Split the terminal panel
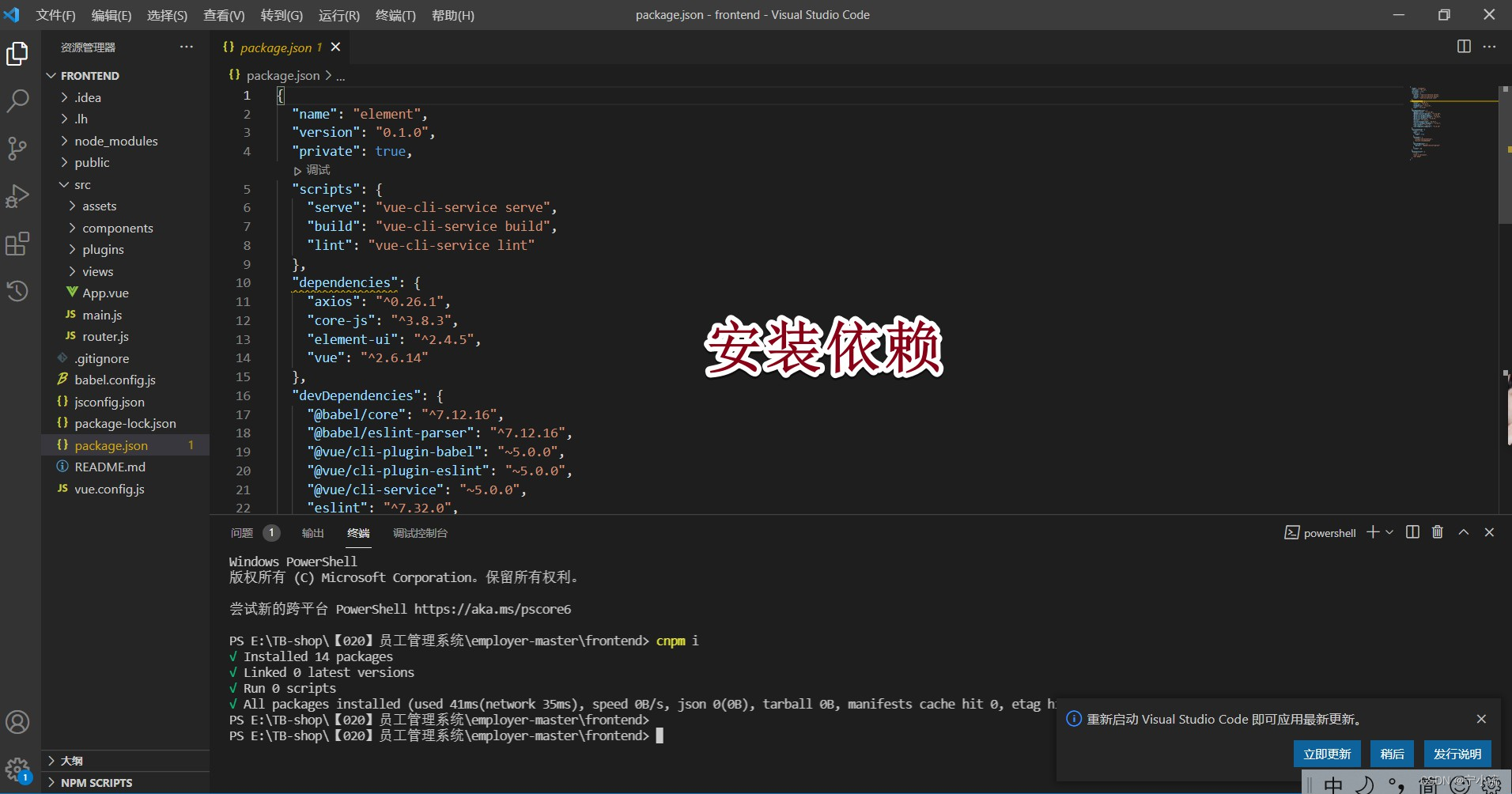1512x794 pixels. click(1412, 532)
